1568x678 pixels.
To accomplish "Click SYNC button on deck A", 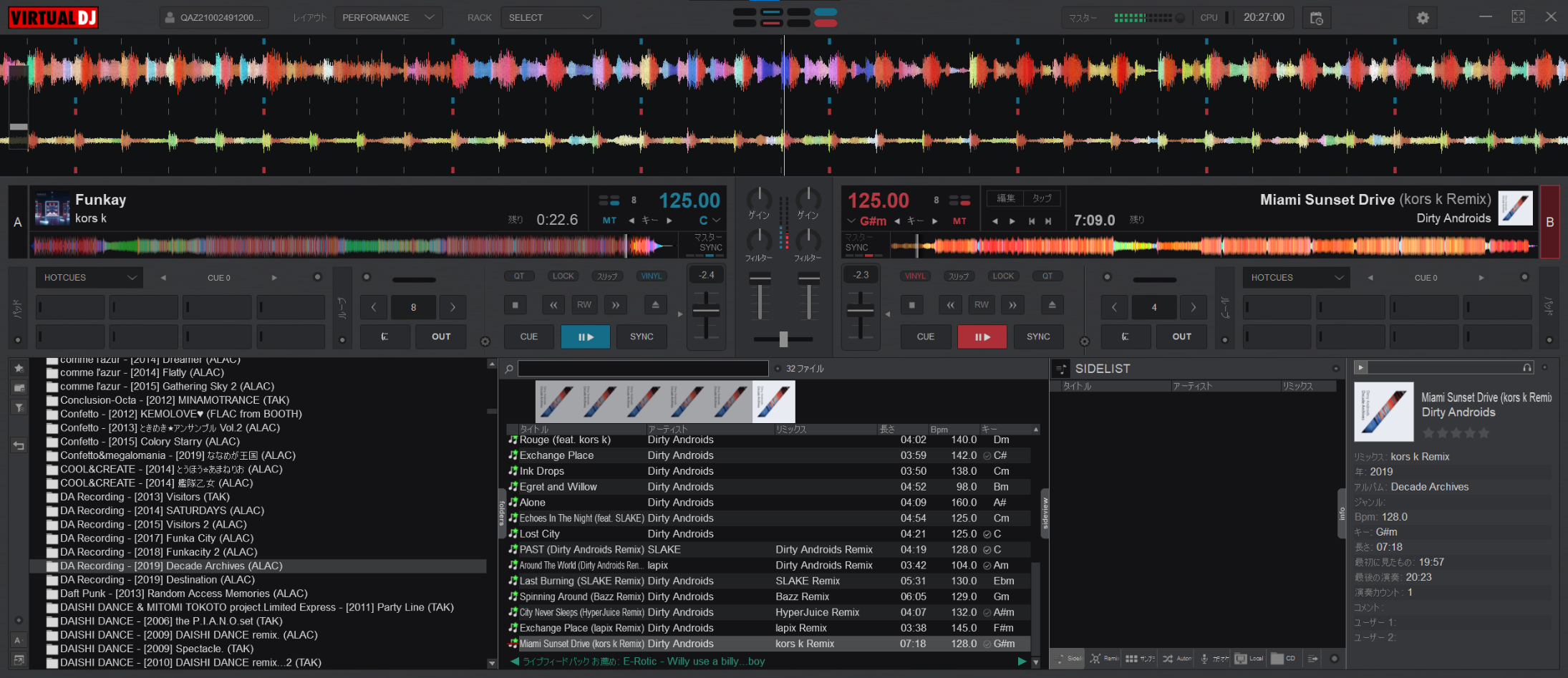I will click(x=642, y=336).
